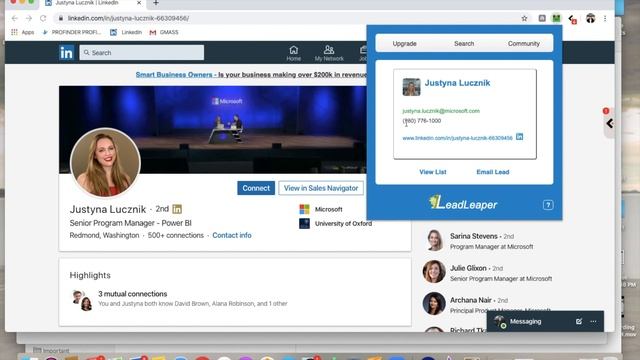This screenshot has height=360, width=640.
Task: Click Email Lead in LeadLeaper
Action: pos(493,172)
